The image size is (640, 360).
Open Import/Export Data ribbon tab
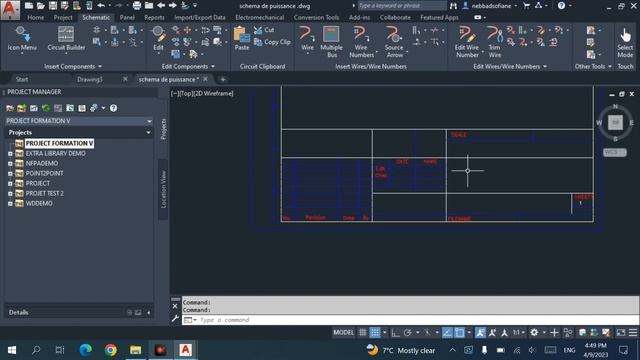(200, 18)
